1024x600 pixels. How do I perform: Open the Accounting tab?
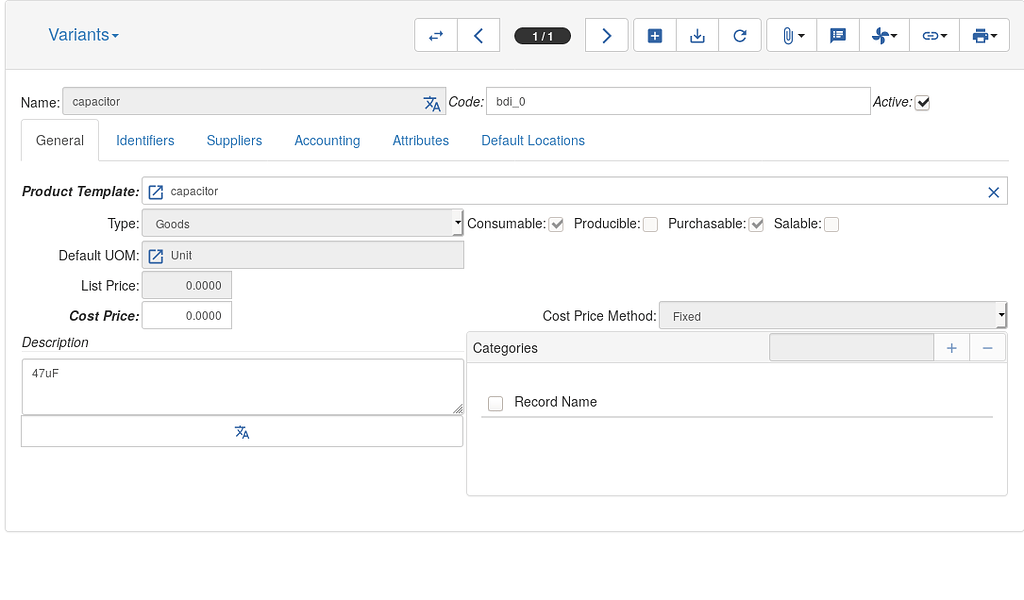point(327,140)
